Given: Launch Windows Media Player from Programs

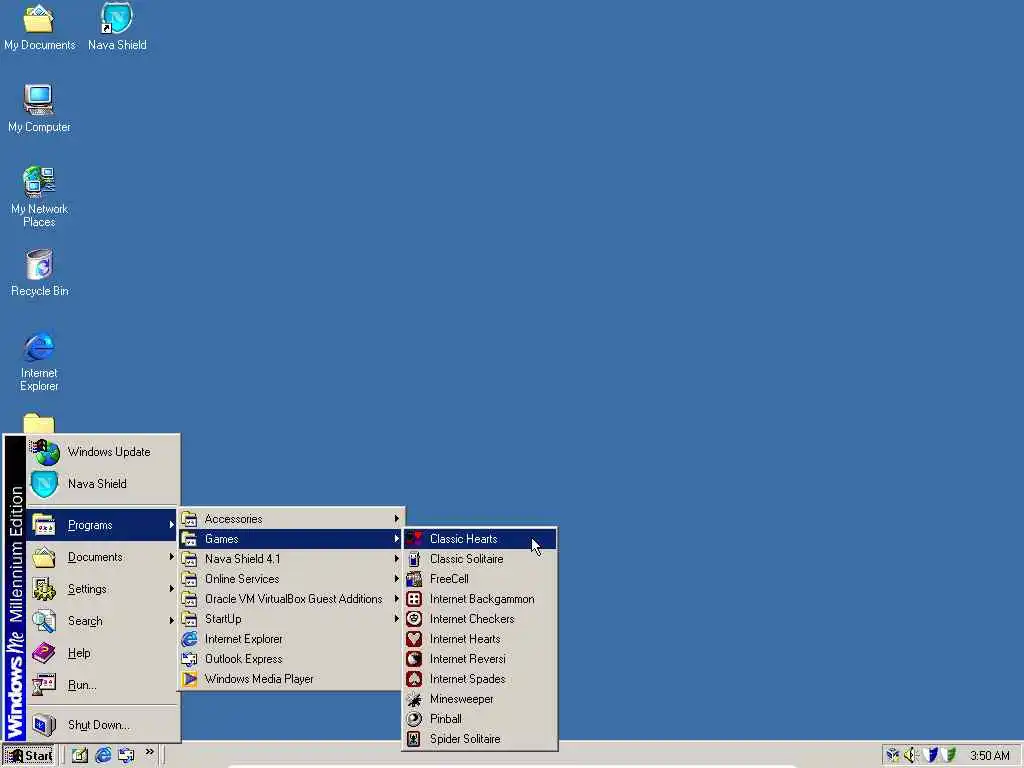Looking at the screenshot, I should (x=291, y=679).
